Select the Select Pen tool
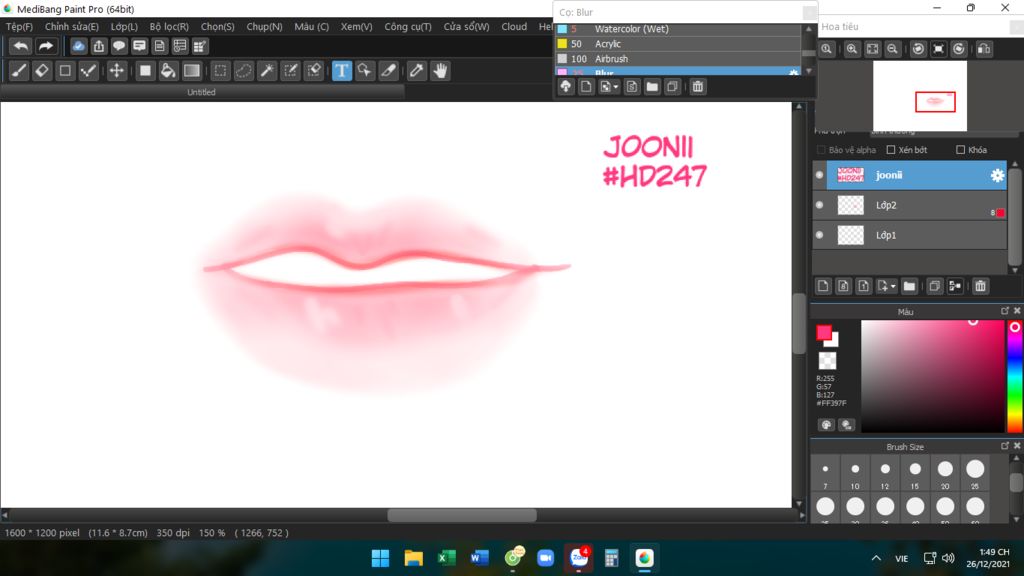 click(291, 71)
